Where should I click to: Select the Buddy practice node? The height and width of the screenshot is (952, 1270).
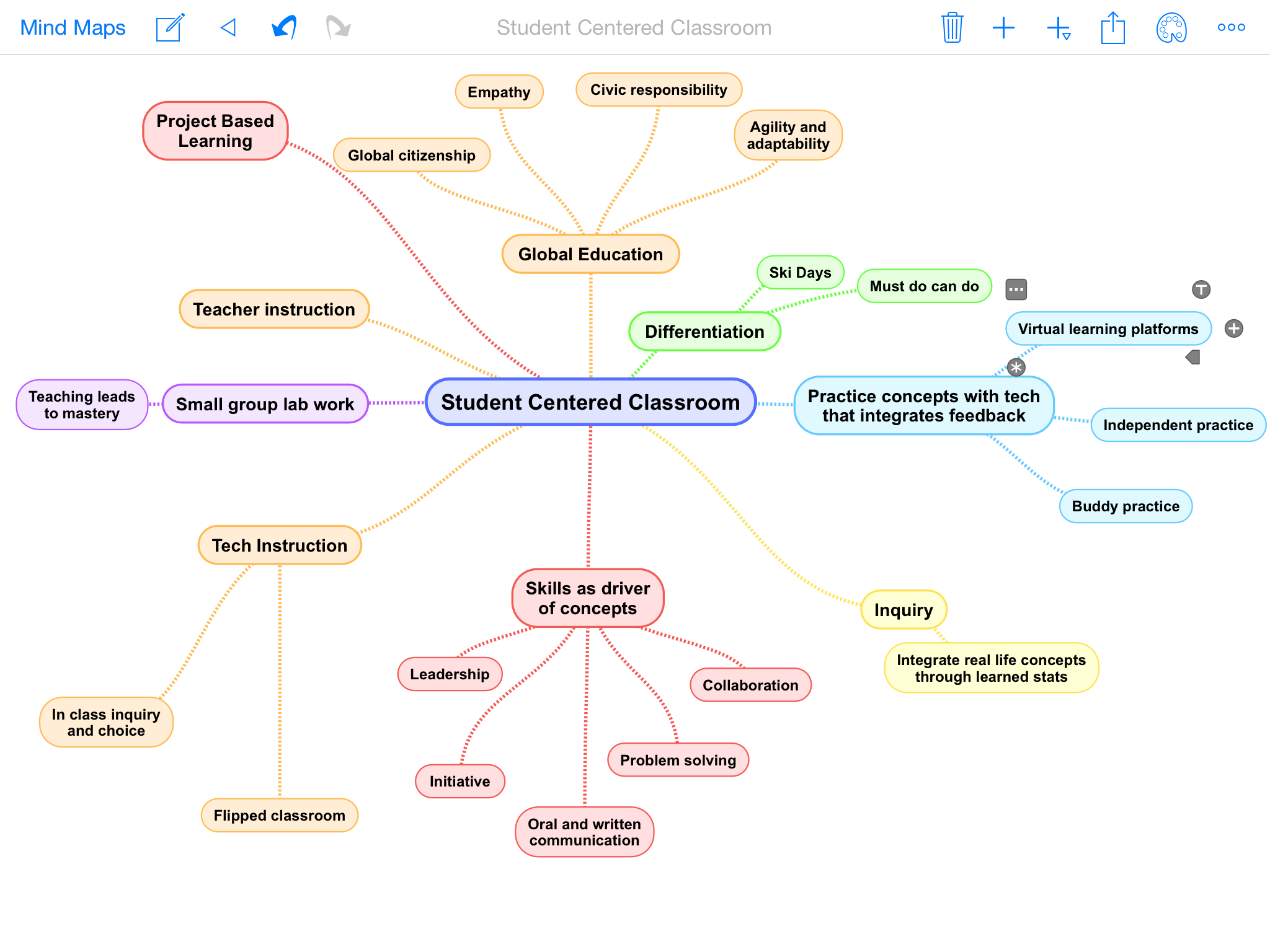pos(1126,506)
